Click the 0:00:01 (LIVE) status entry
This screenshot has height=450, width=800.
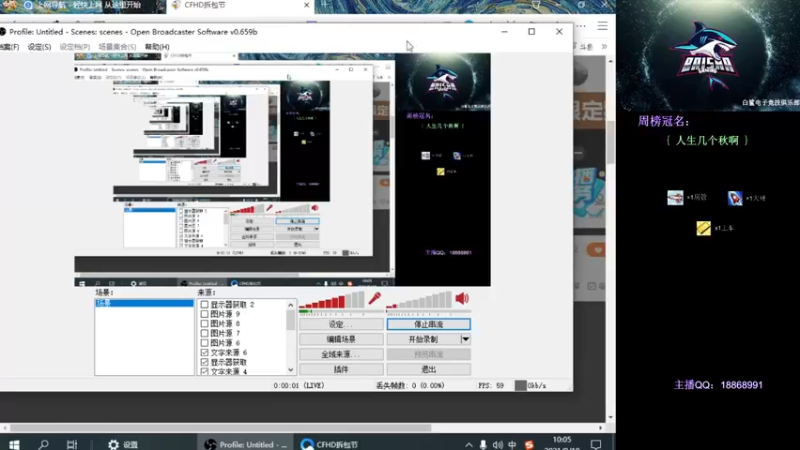pos(299,386)
